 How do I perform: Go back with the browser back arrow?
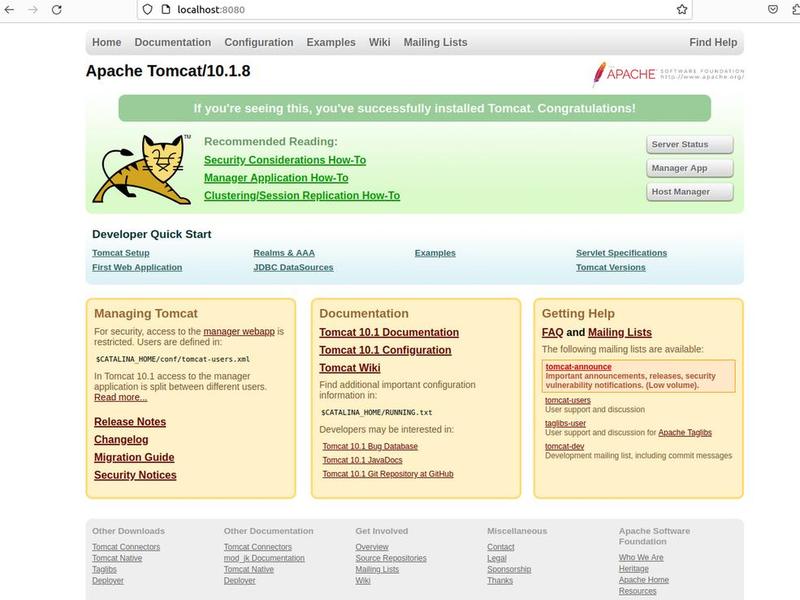point(9,10)
